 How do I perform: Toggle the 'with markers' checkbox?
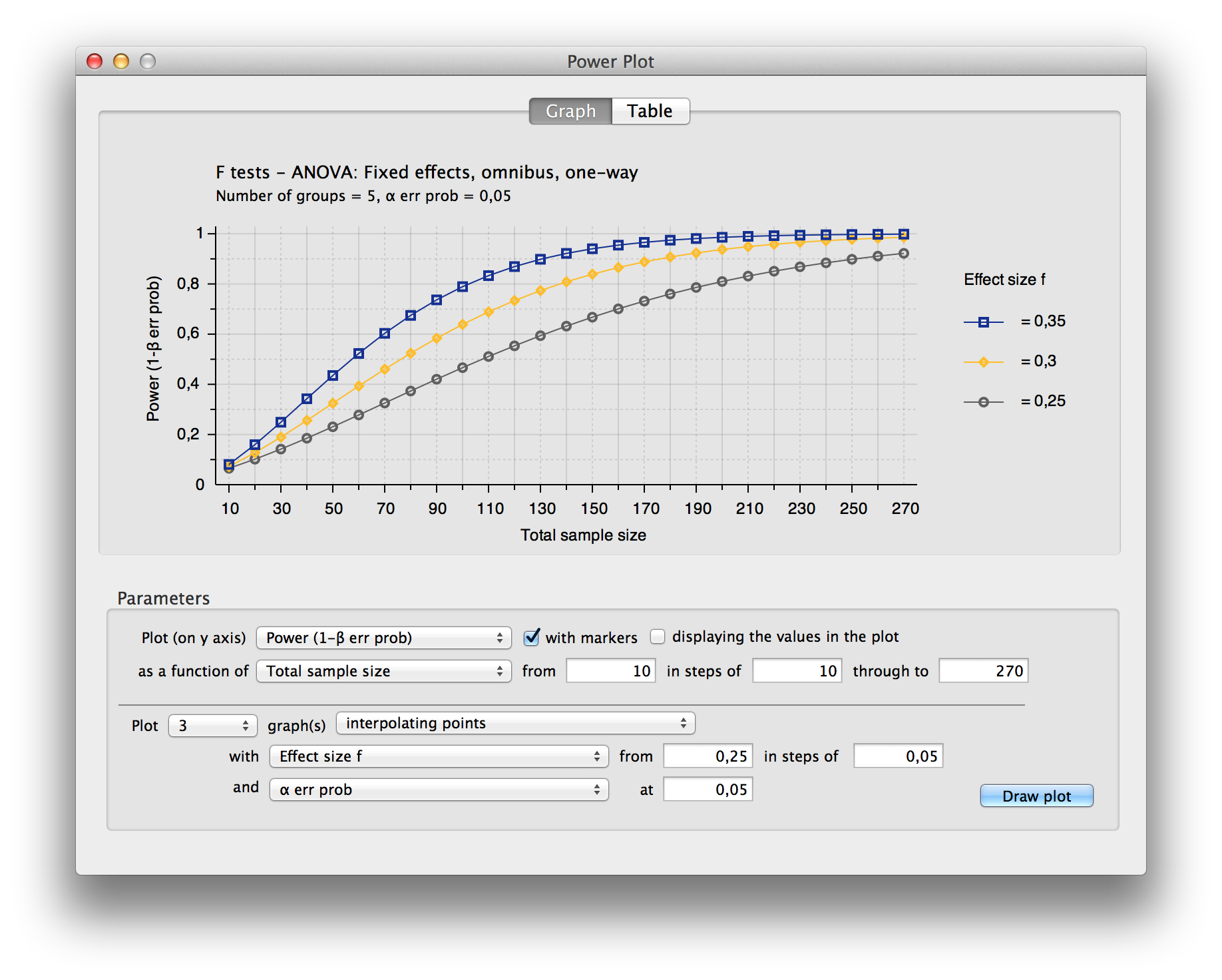pos(531,637)
